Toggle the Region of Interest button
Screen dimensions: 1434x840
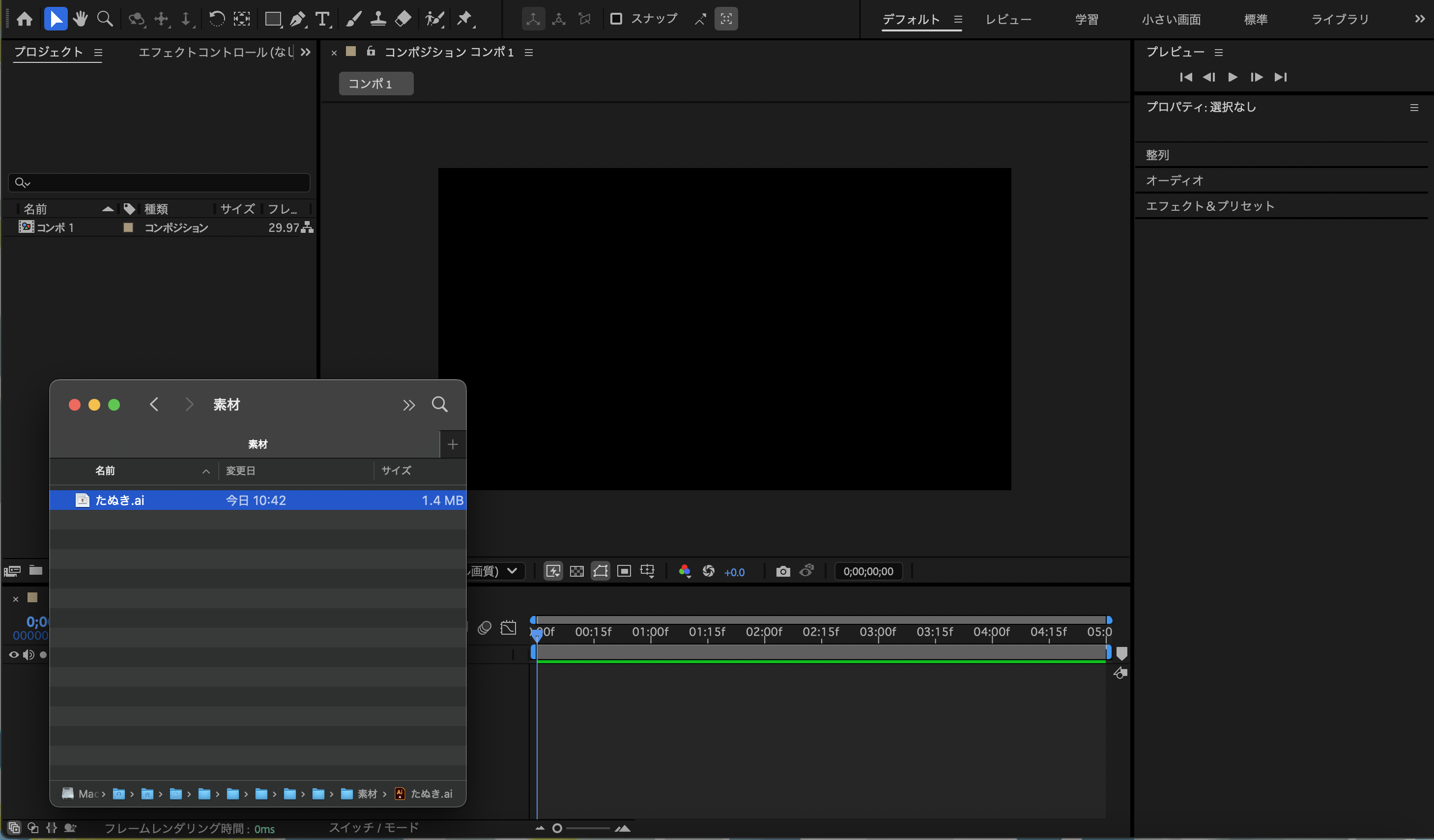point(624,571)
